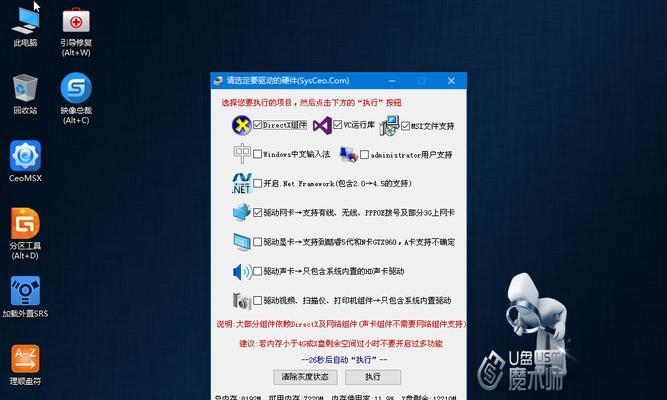
Task: Click the title bar icon of SysCeo dialog
Action: pos(219,80)
